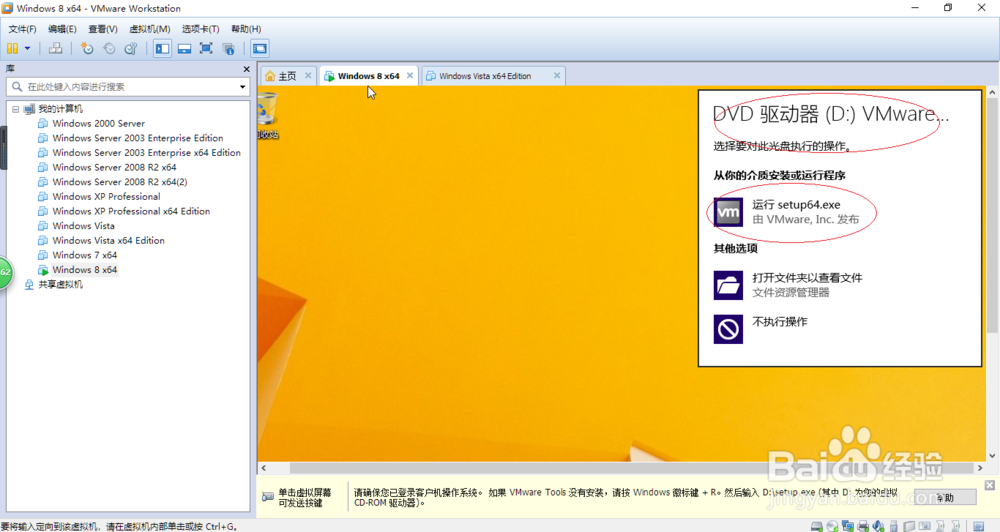Click the printer status bar icon
This screenshot has width=1000, height=532.
coord(863,526)
